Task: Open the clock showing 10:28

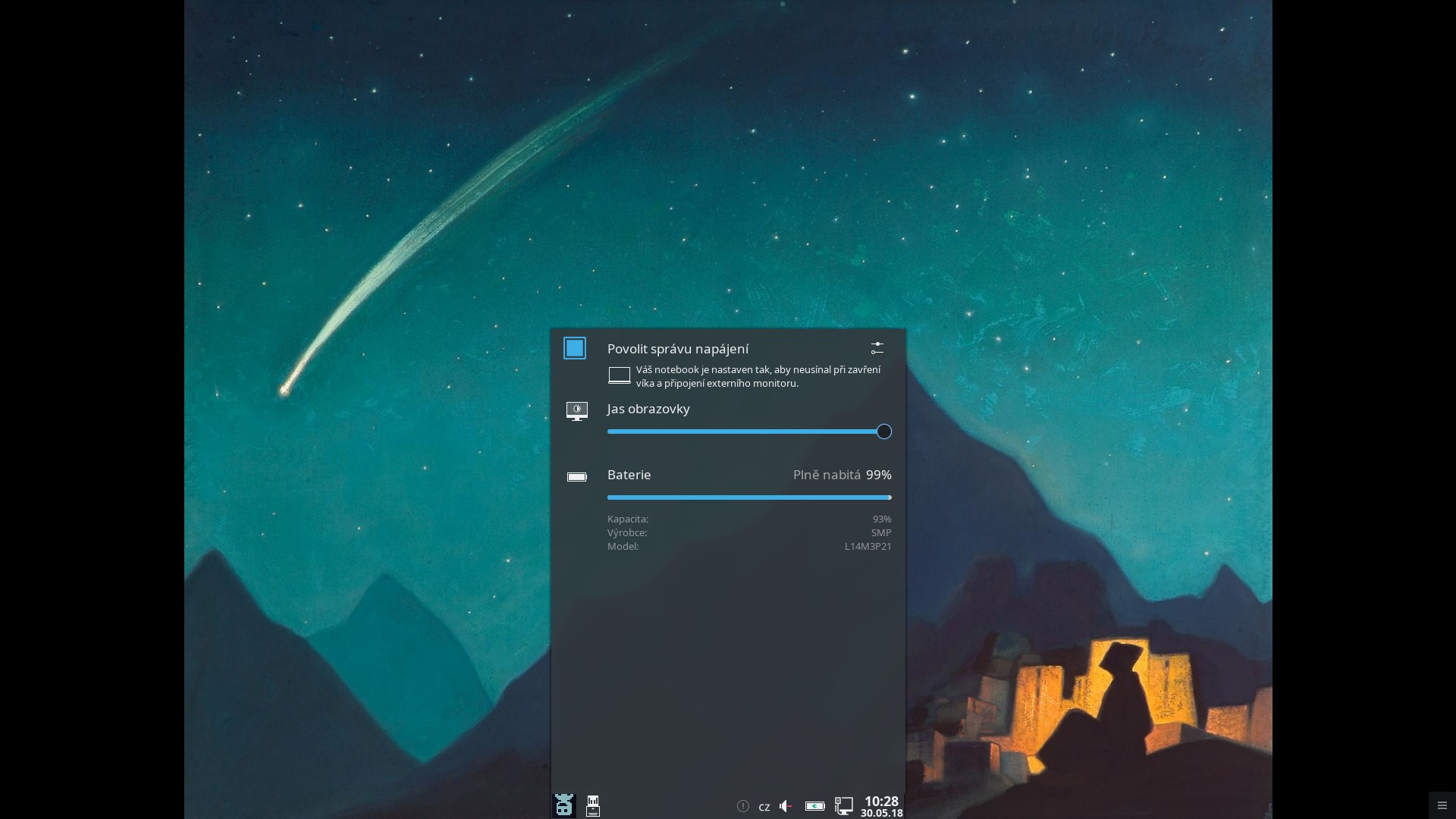Action: coord(881,806)
